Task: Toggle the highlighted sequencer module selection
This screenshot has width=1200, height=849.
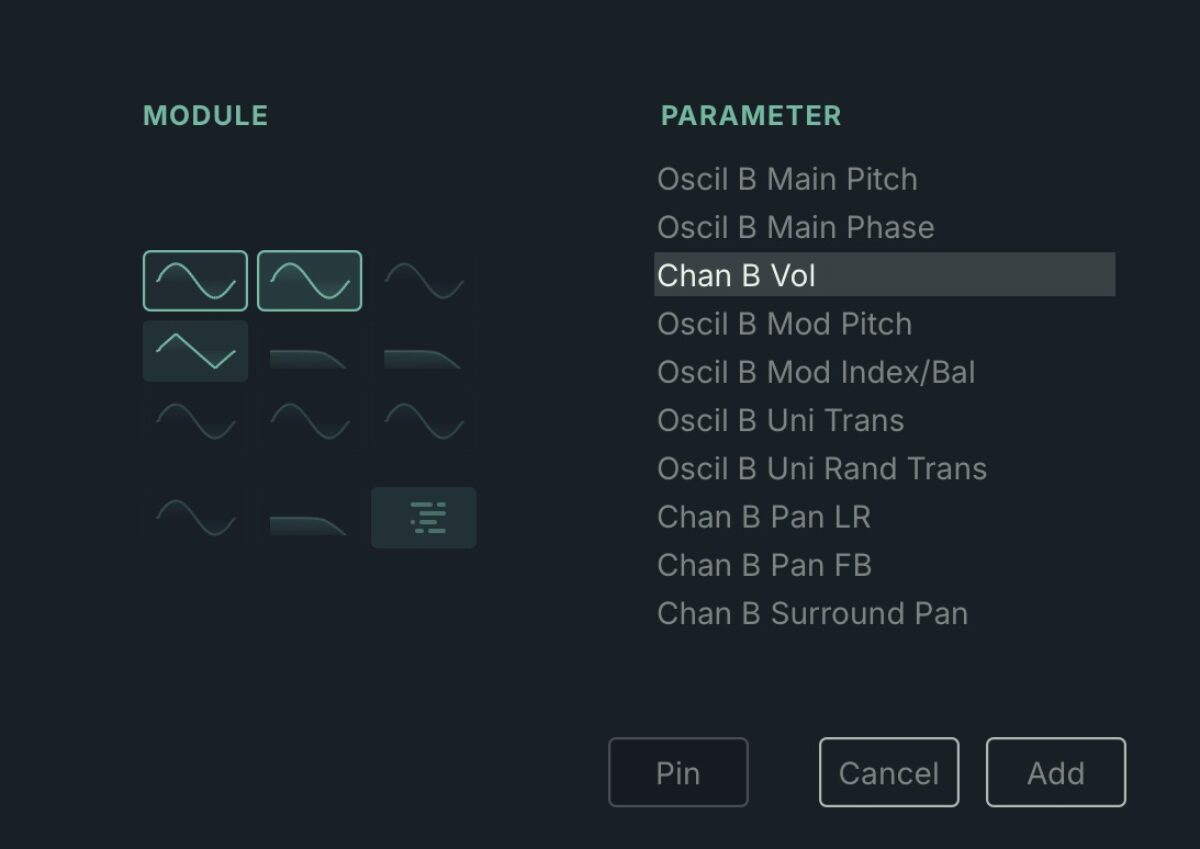Action: (x=423, y=517)
